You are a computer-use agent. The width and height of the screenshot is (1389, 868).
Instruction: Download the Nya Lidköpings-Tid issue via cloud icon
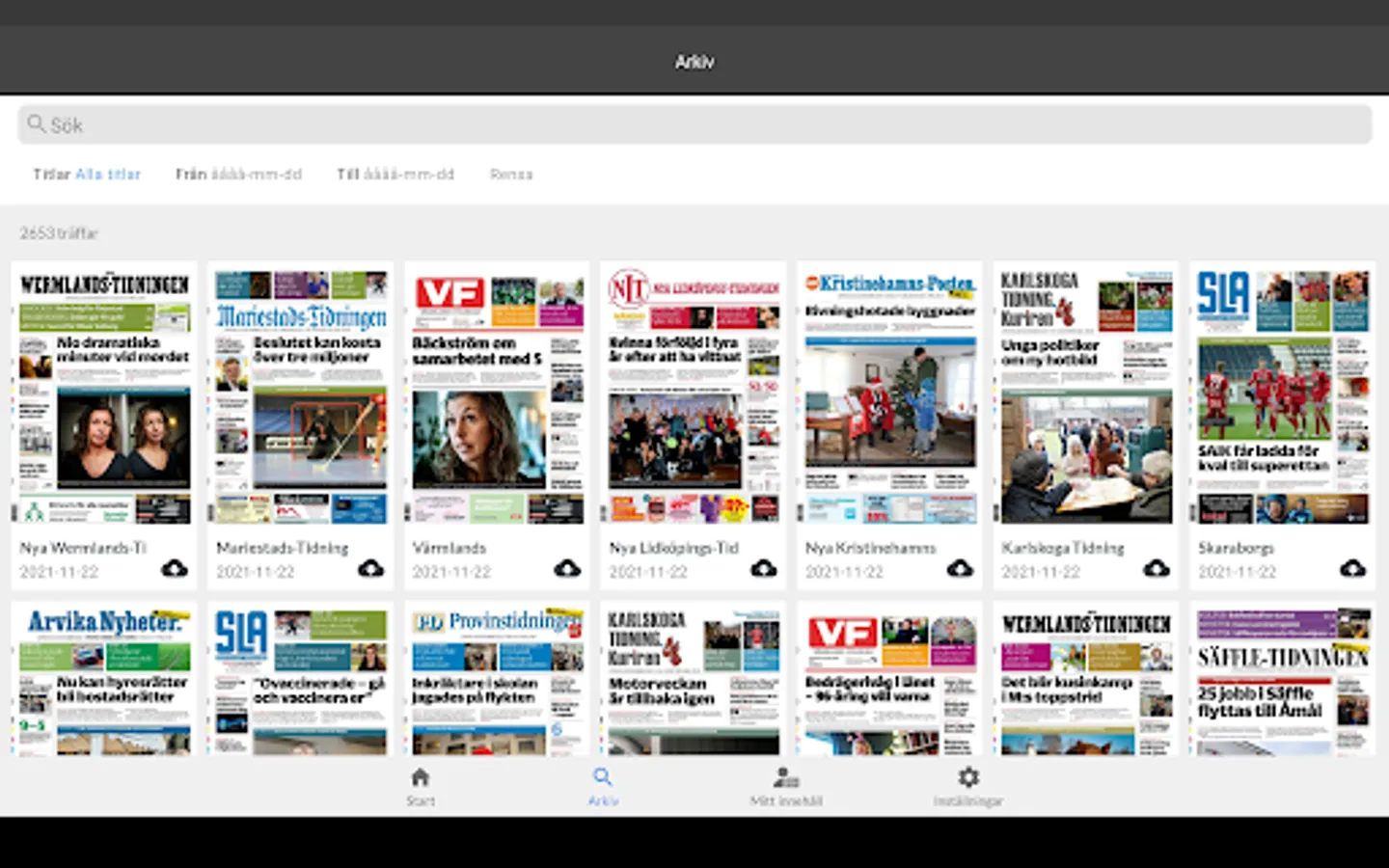(x=764, y=568)
